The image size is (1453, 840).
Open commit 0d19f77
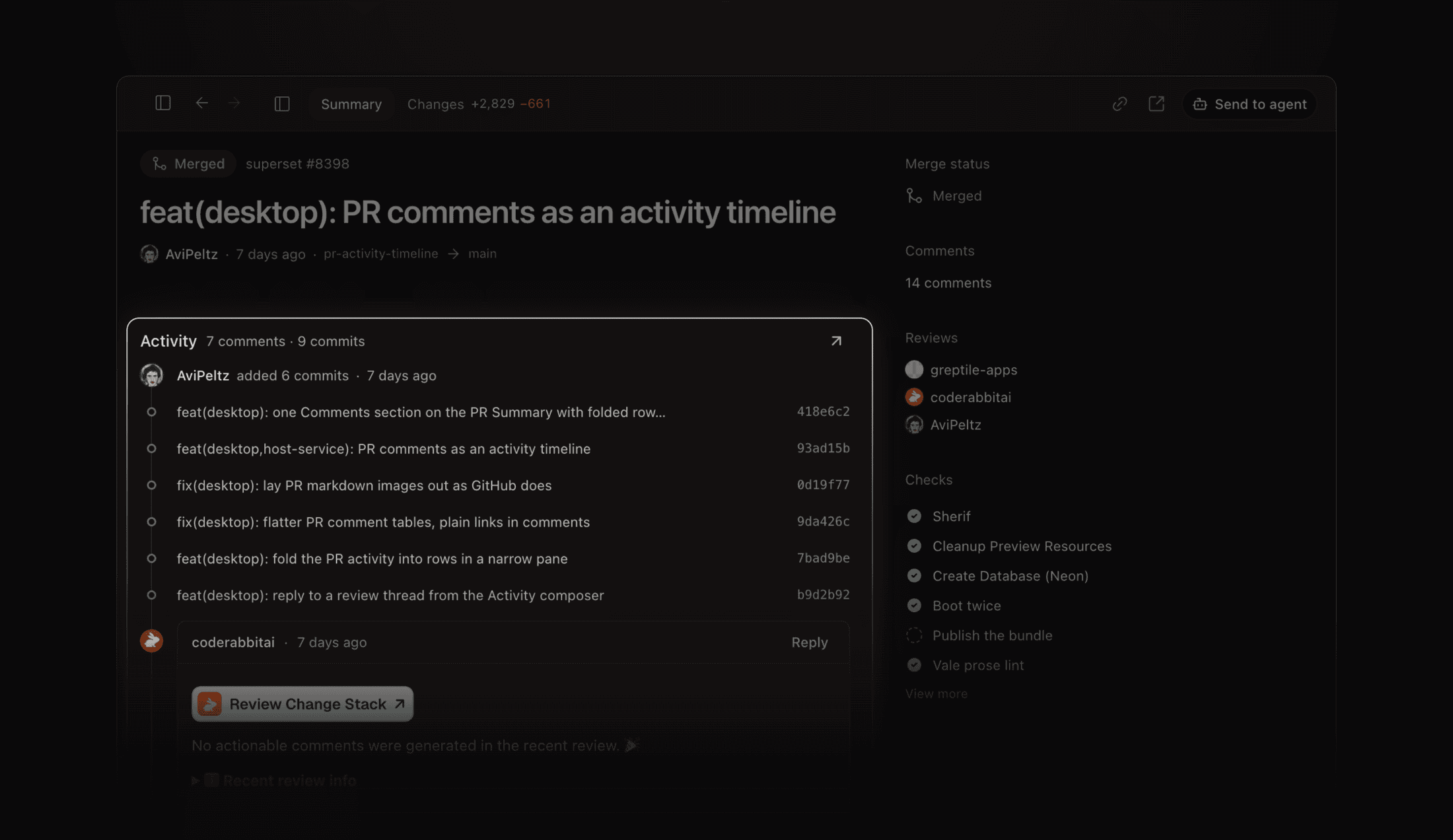[823, 485]
